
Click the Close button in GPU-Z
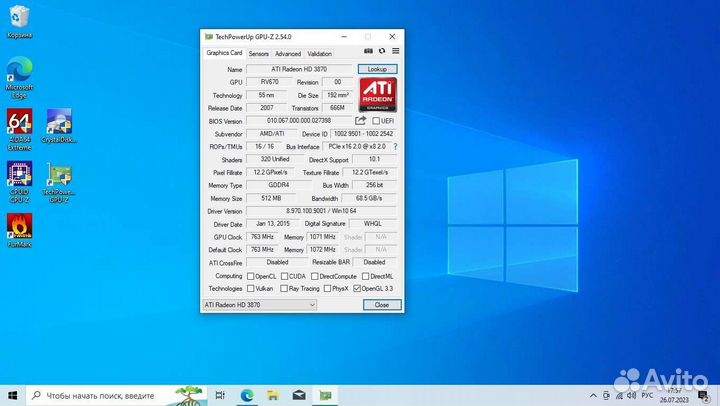click(x=382, y=304)
